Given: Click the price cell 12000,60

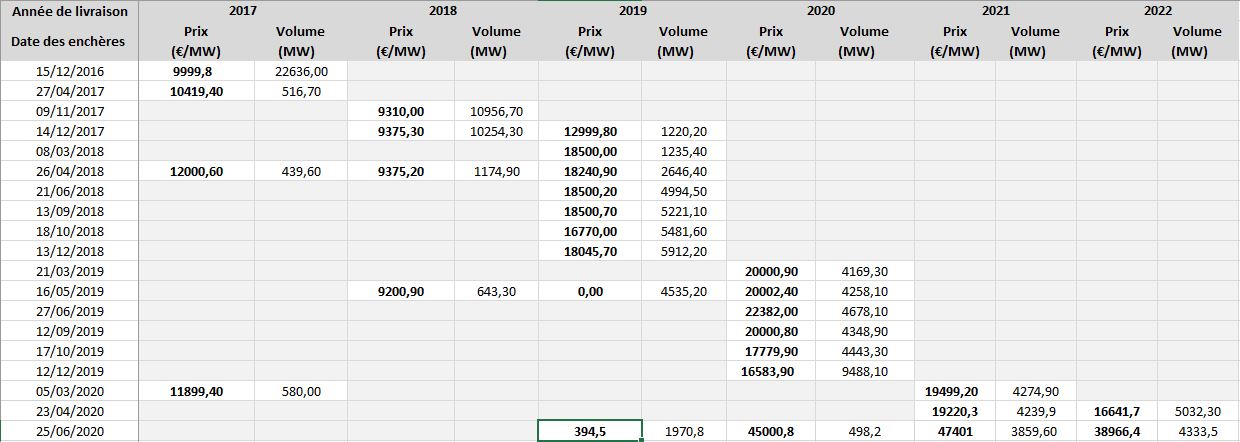Looking at the screenshot, I should click(x=197, y=171).
